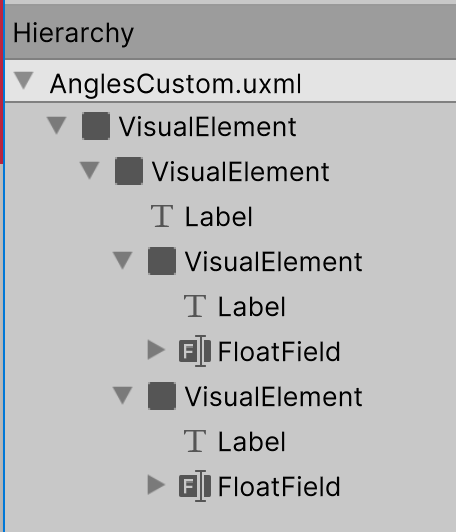Collapse the second-level VisualElement arrow
The image size is (456, 532).
click(x=90, y=170)
